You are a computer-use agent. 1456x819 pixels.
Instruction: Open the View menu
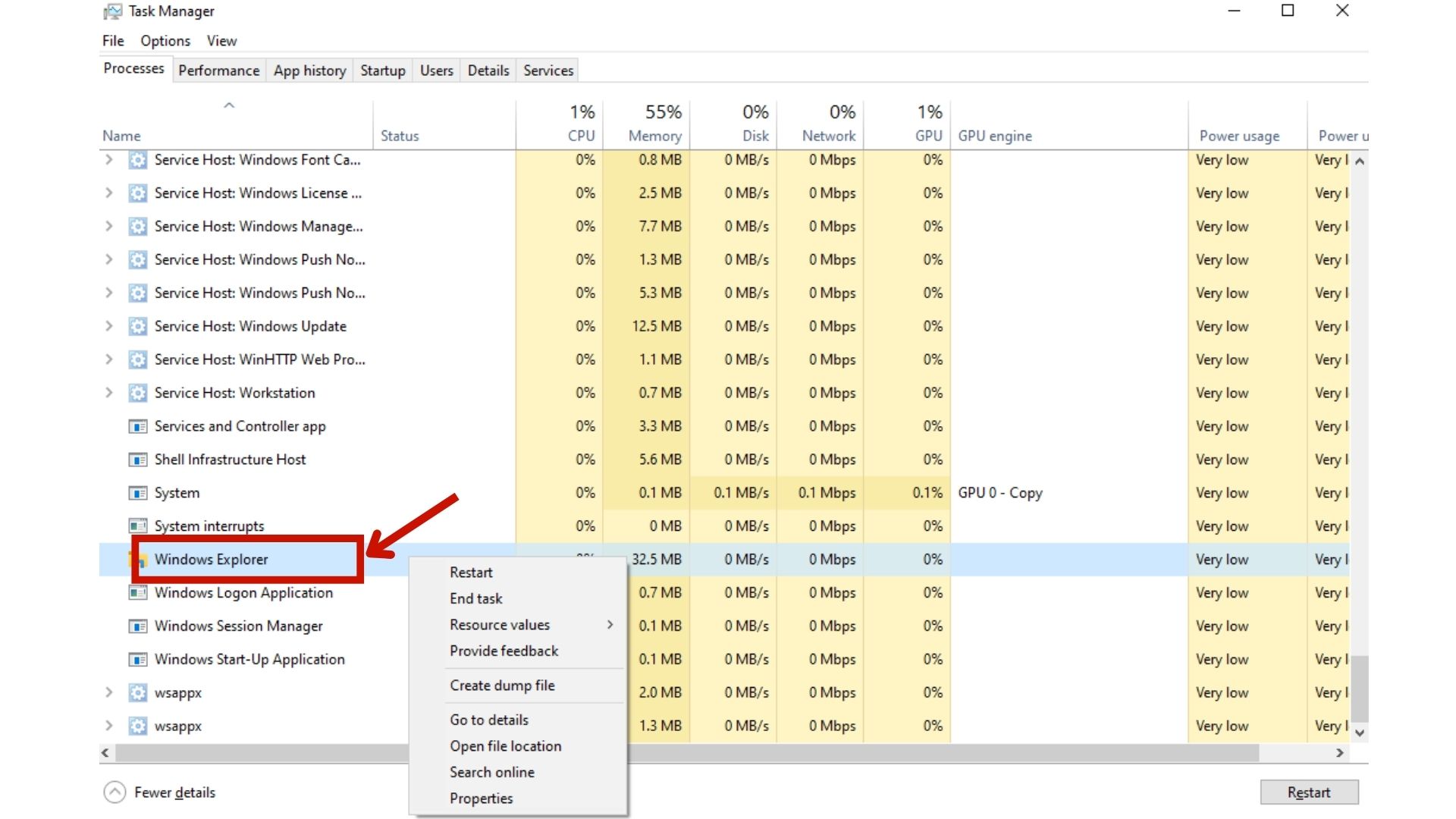coord(221,41)
